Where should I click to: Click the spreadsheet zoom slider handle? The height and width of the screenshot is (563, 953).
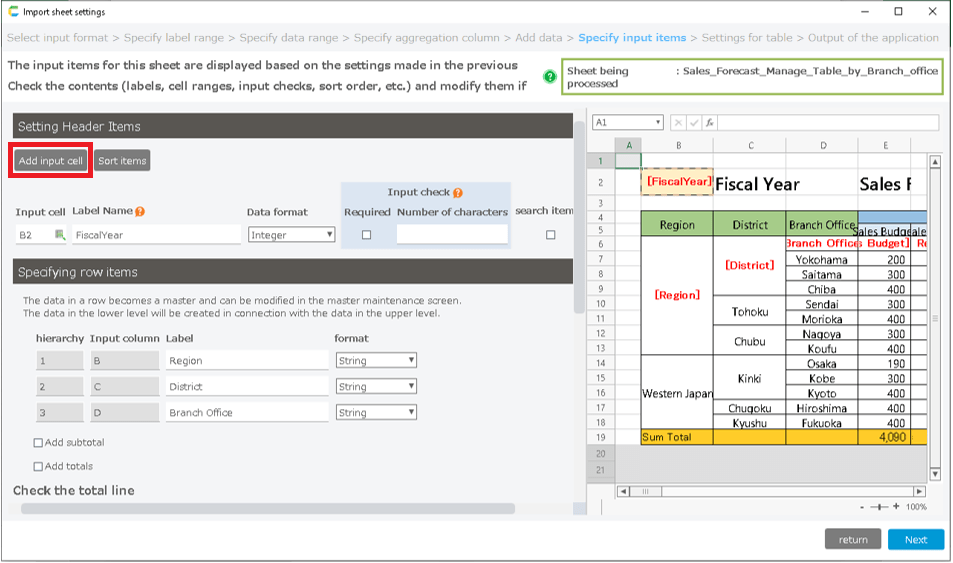click(x=881, y=507)
